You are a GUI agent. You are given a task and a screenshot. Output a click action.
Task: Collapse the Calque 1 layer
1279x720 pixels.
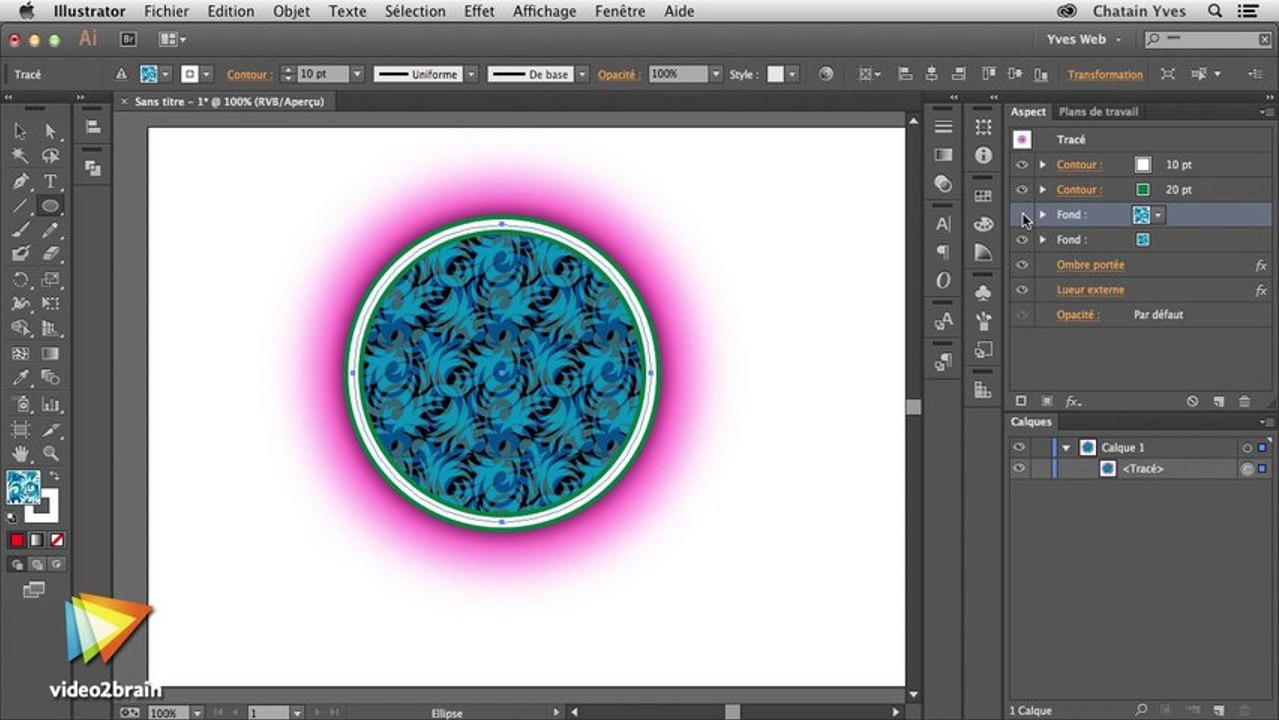tap(1066, 448)
